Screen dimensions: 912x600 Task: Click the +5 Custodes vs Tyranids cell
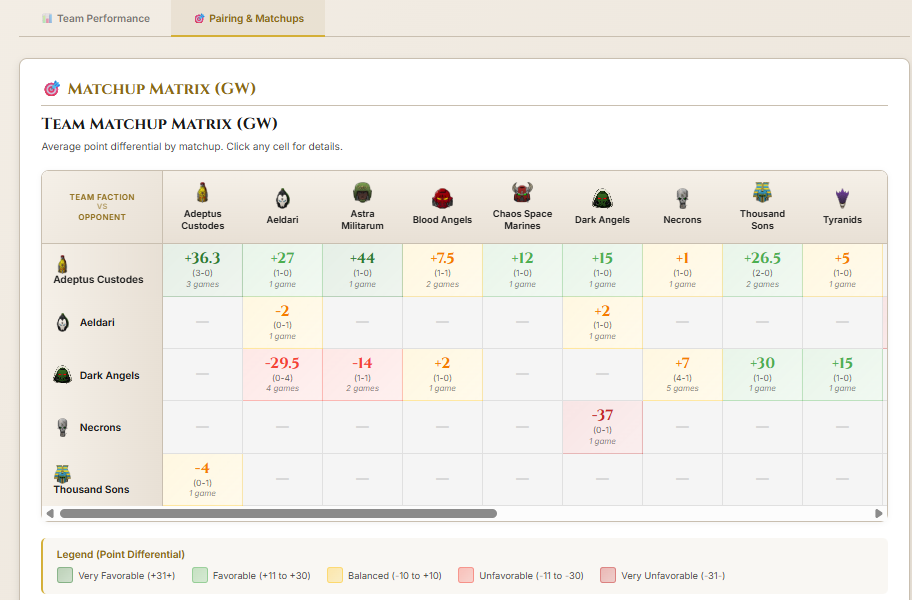click(842, 270)
